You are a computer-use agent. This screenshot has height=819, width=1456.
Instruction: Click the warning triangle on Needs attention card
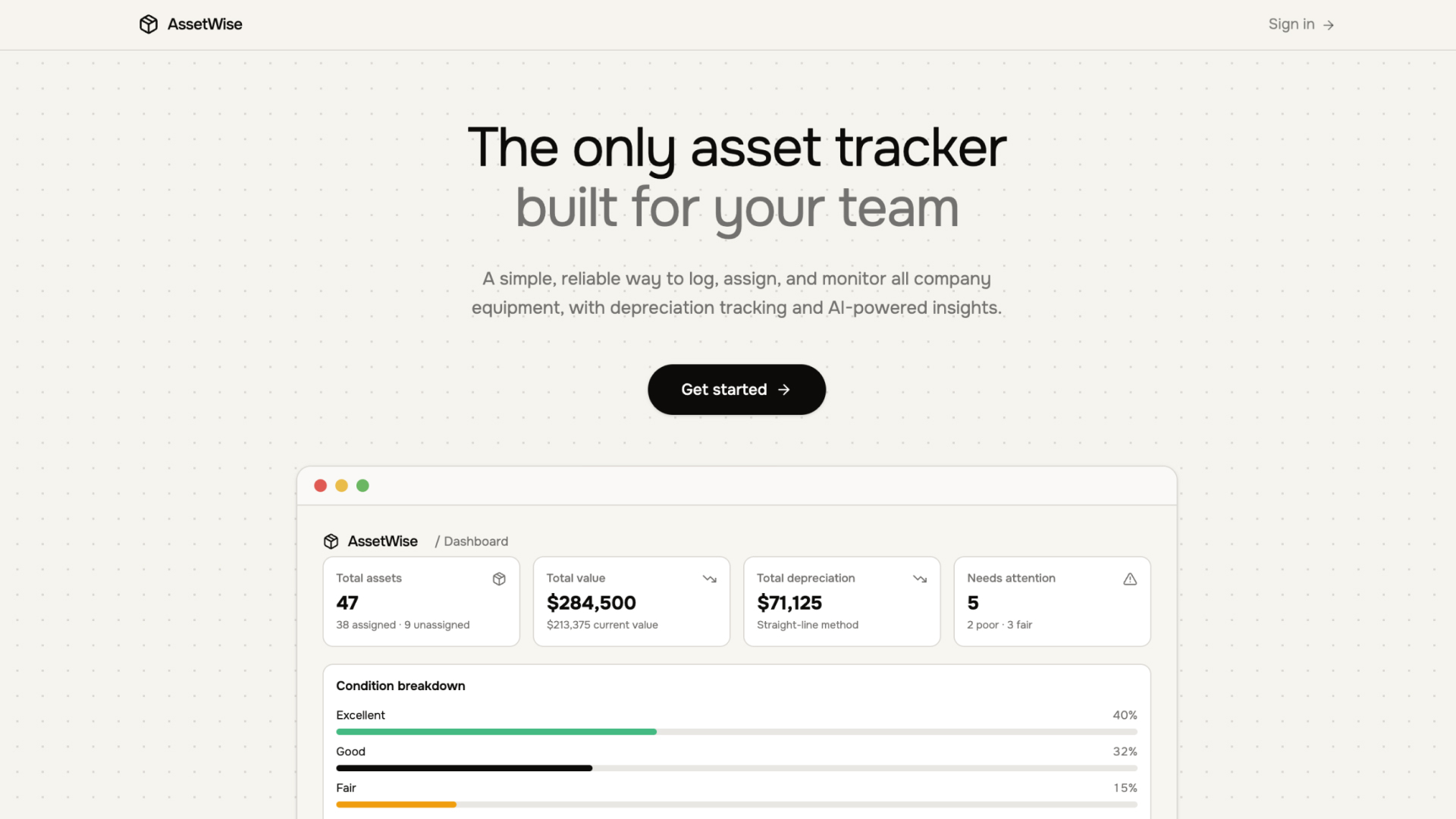point(1129,579)
